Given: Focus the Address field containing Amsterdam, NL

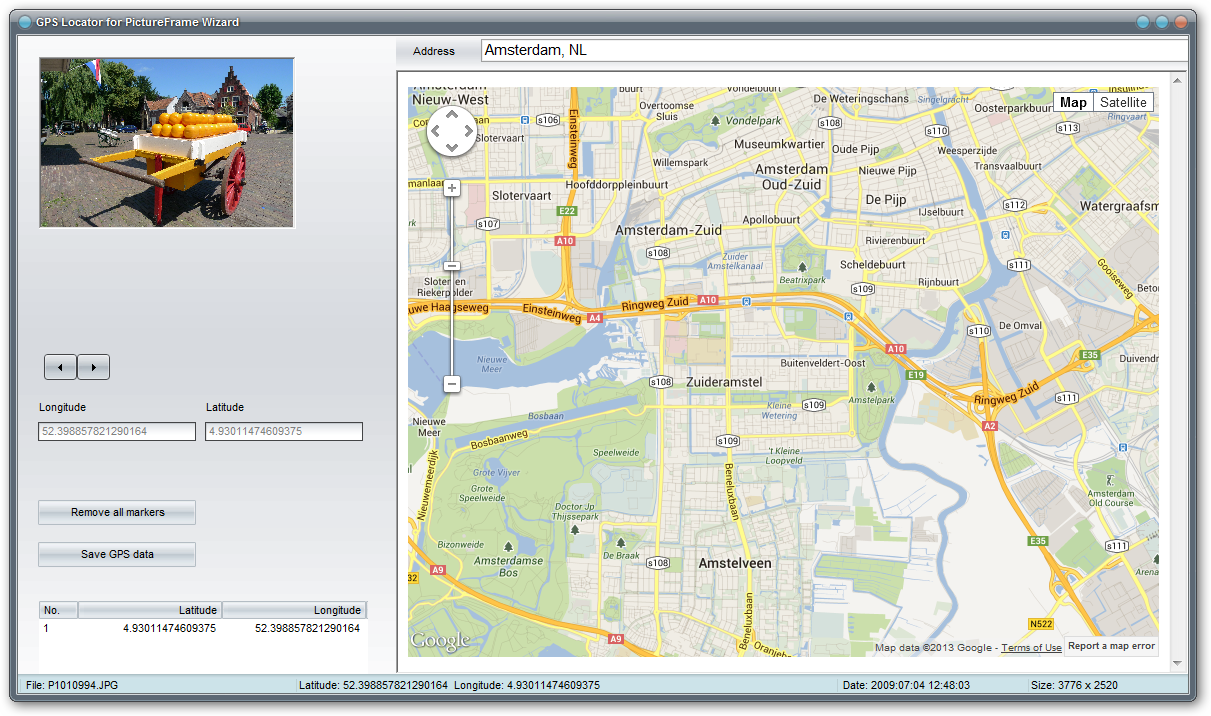Looking at the screenshot, I should [834, 50].
